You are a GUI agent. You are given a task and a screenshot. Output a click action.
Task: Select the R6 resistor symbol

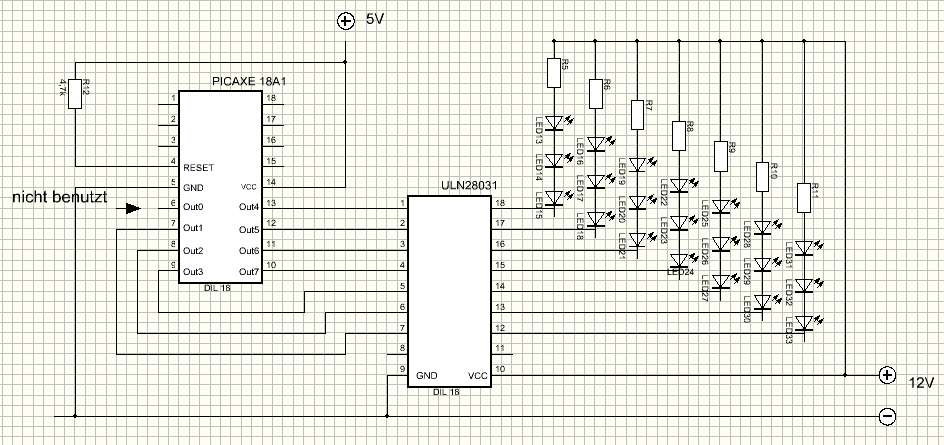pos(595,93)
